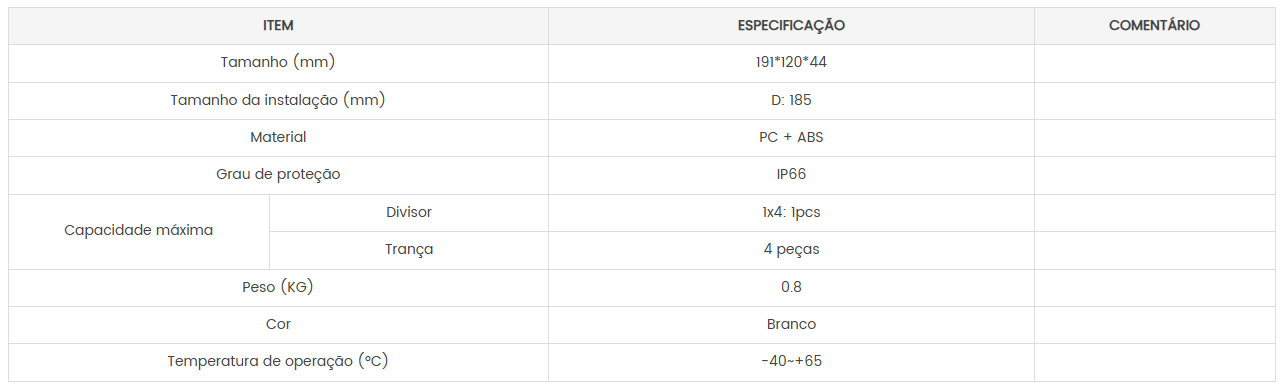
Task: Click the ITEM column header
Action: coord(278,26)
